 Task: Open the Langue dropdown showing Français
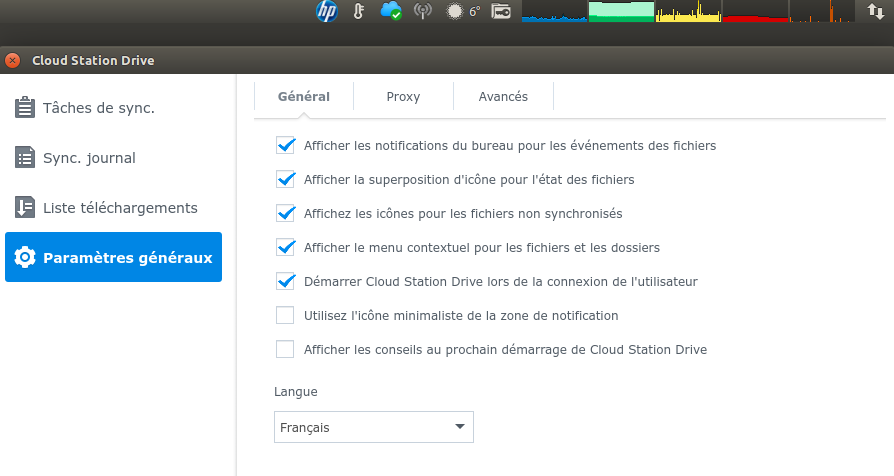click(373, 427)
